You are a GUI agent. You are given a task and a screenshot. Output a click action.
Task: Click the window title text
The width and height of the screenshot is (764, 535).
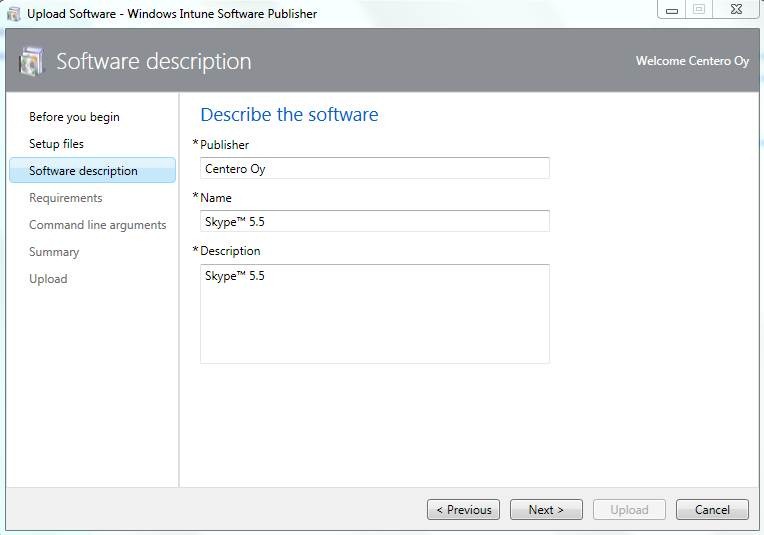[x=172, y=14]
